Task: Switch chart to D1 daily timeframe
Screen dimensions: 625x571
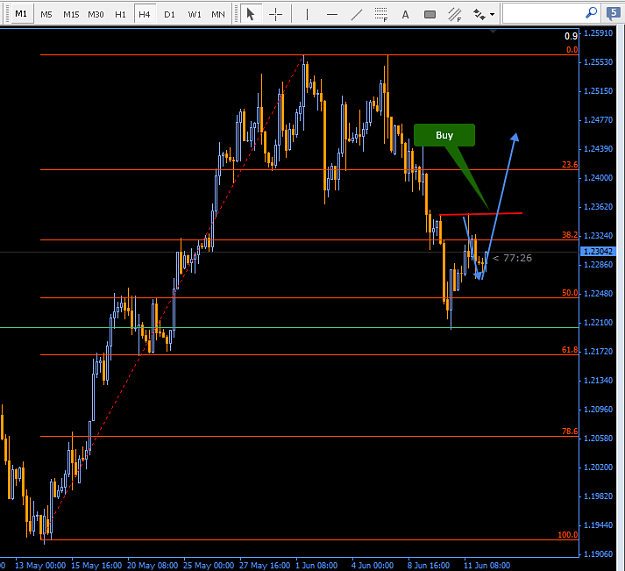Action: (169, 15)
